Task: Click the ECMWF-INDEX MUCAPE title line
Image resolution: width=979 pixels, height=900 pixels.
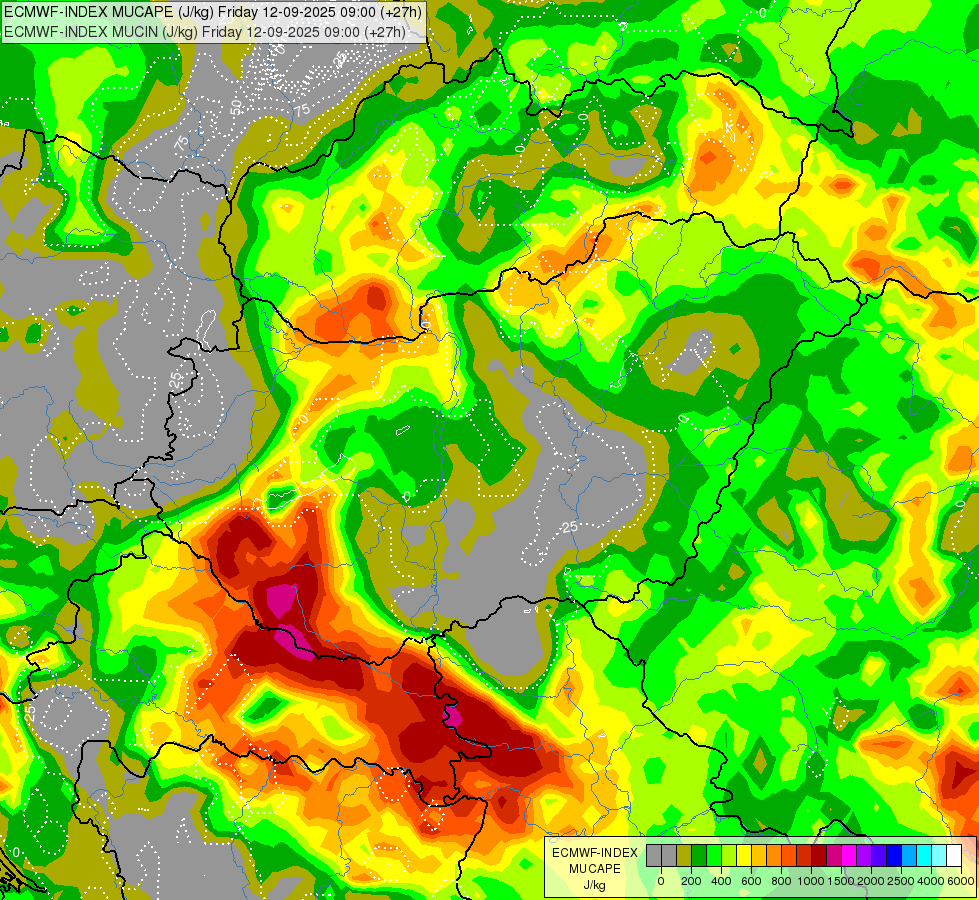Action: [213, 12]
